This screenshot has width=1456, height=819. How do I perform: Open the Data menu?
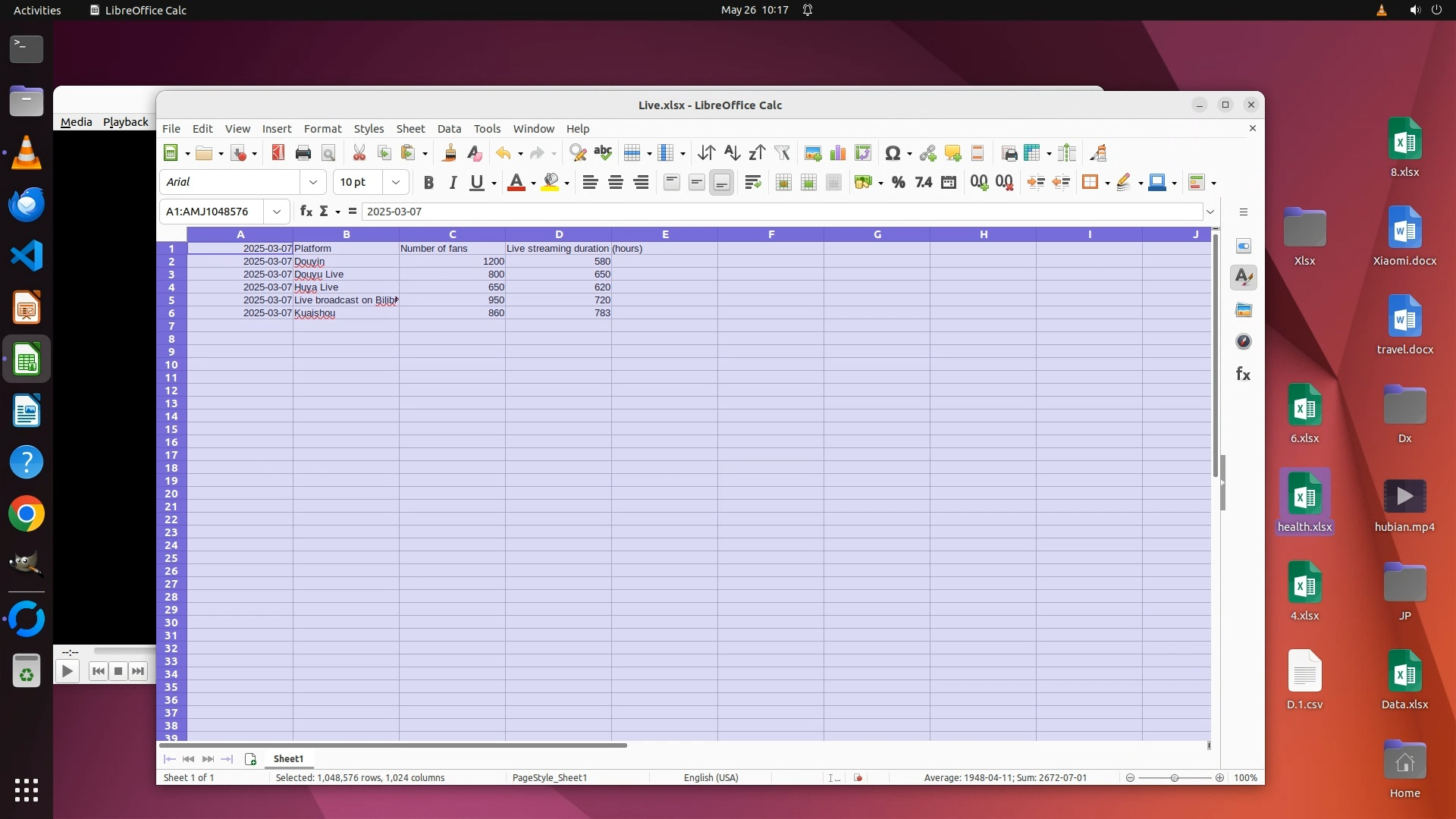[x=449, y=129]
